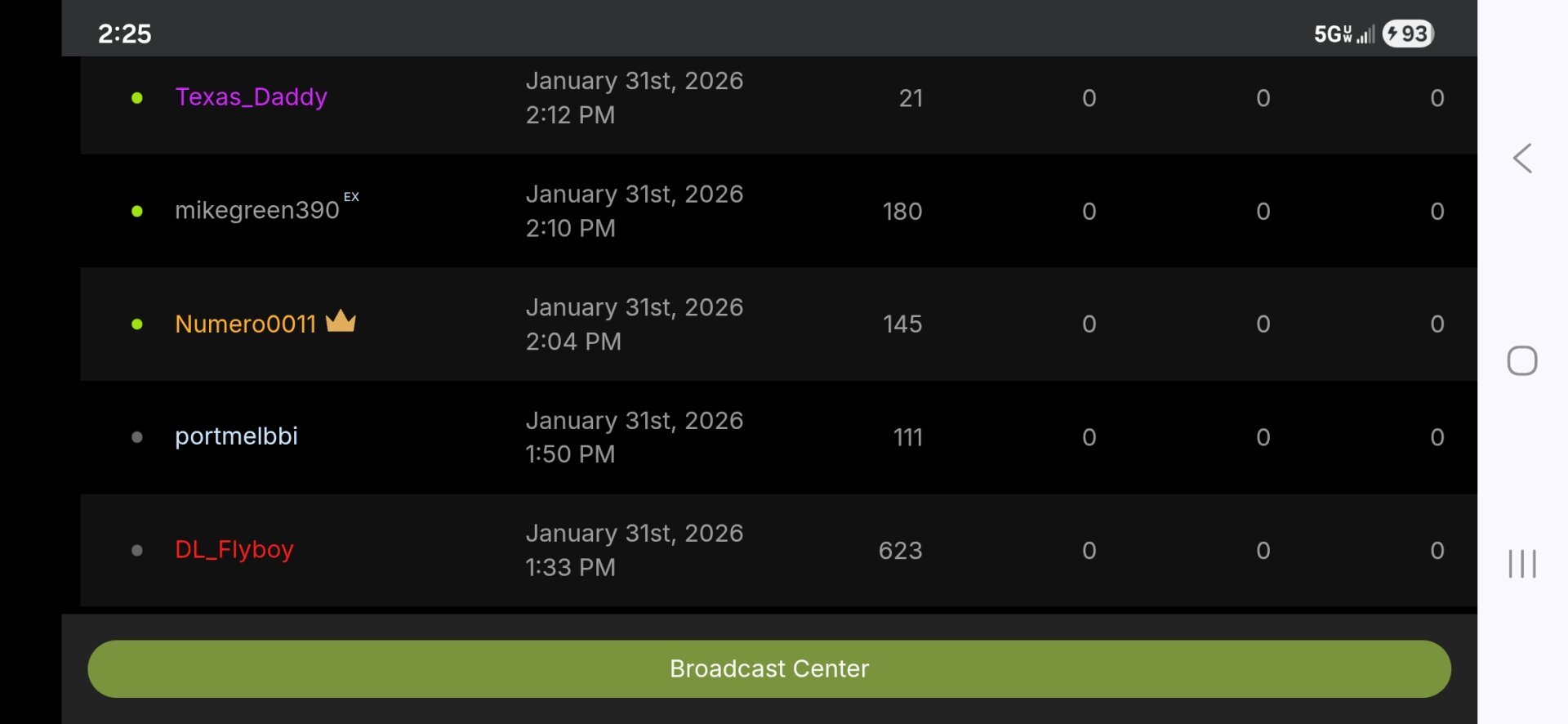The height and width of the screenshot is (724, 1568).
Task: Tap the EX badge next to mikegreen390
Action: 351,197
